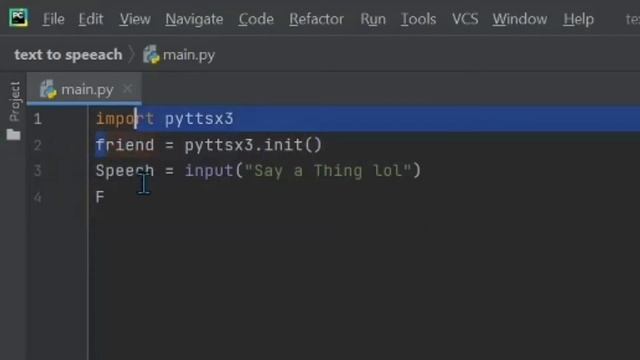Open the Run menu

[x=373, y=19]
